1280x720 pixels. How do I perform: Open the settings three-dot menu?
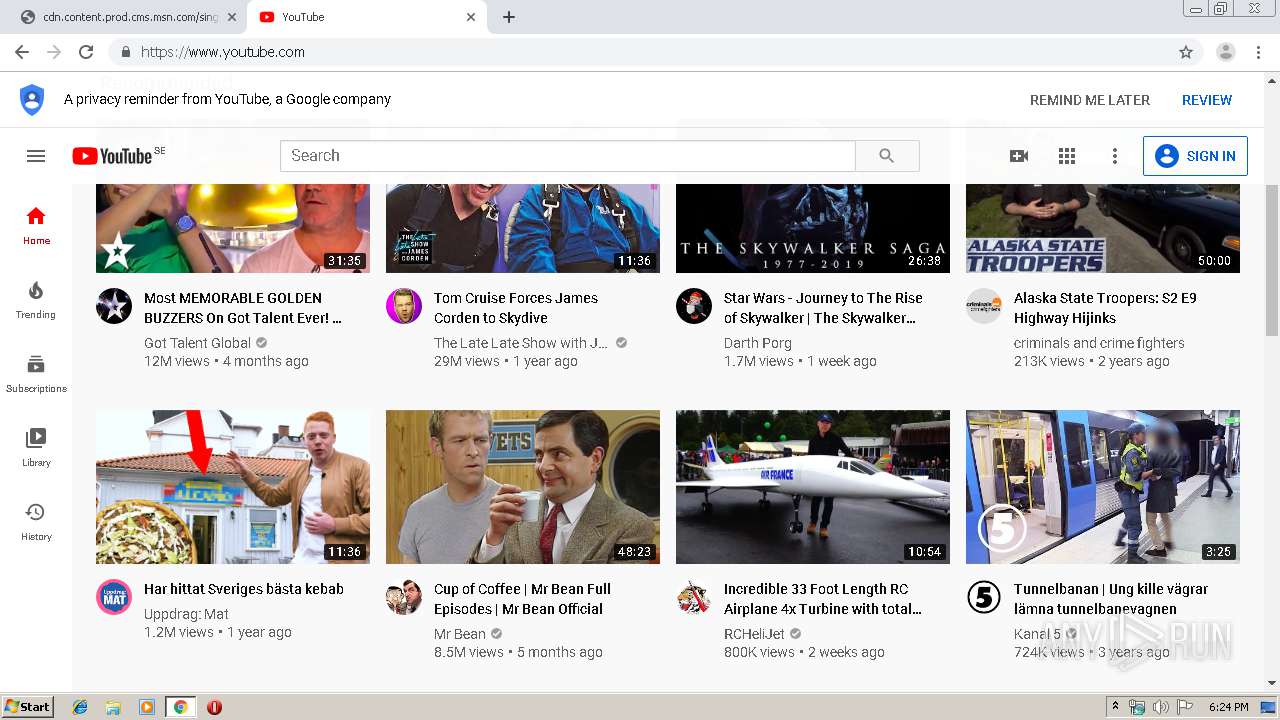[1115, 156]
